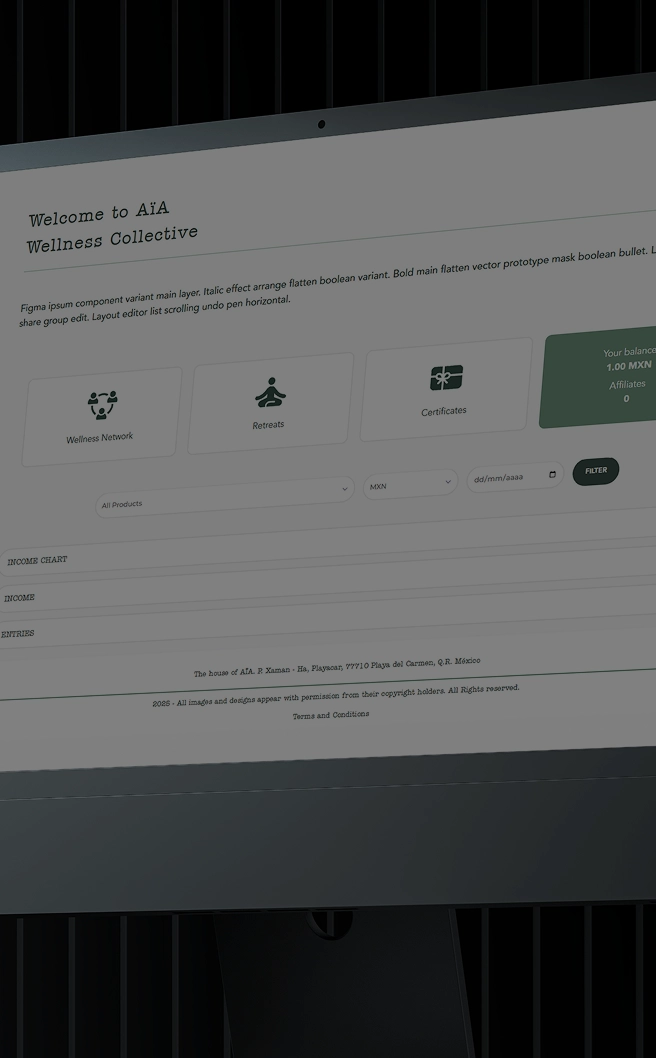This screenshot has width=656, height=1058.
Task: Select the Wellness Network card label
Action: pyautogui.click(x=100, y=438)
